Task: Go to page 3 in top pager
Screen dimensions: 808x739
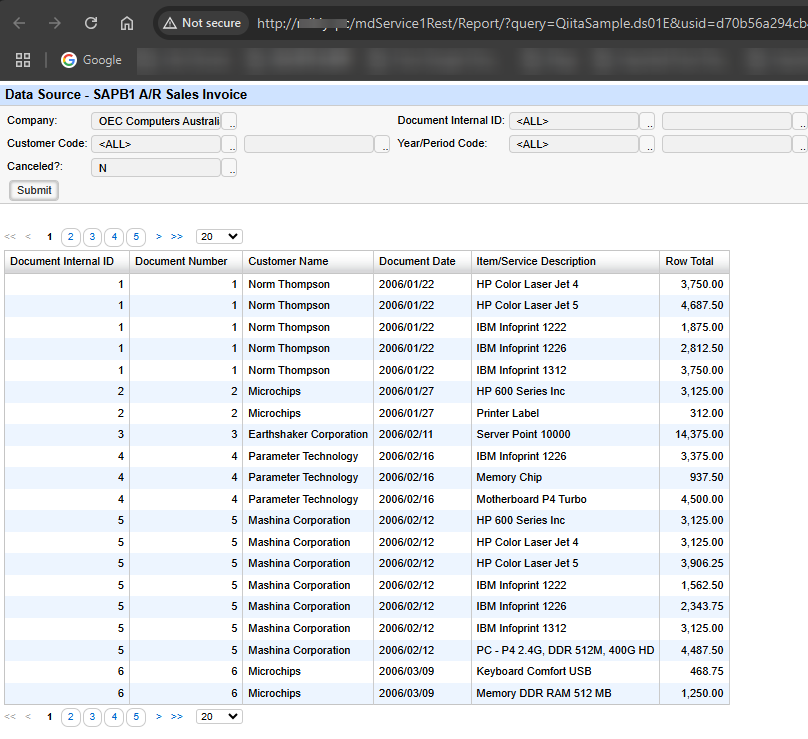Action: coord(92,237)
